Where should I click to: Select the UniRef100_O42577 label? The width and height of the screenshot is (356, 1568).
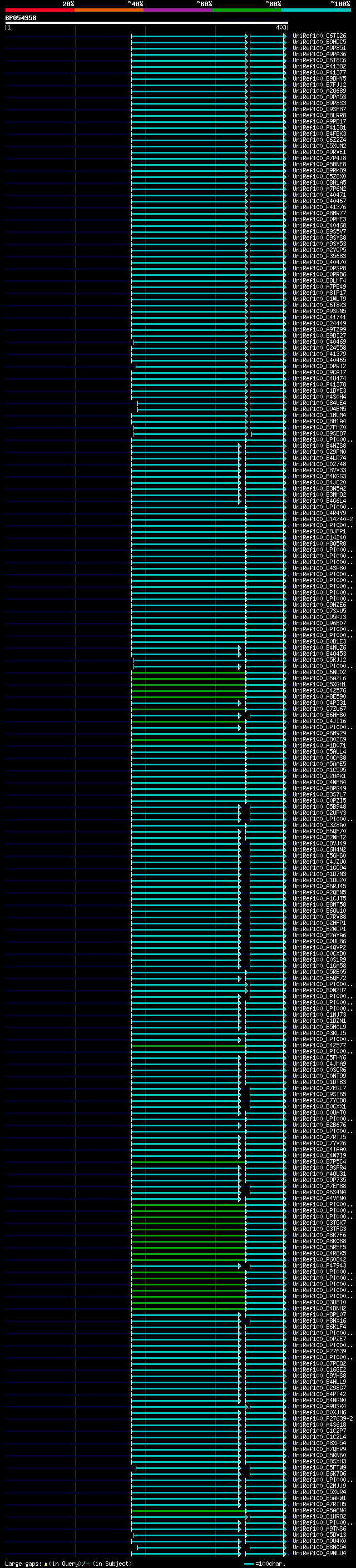319,1046
